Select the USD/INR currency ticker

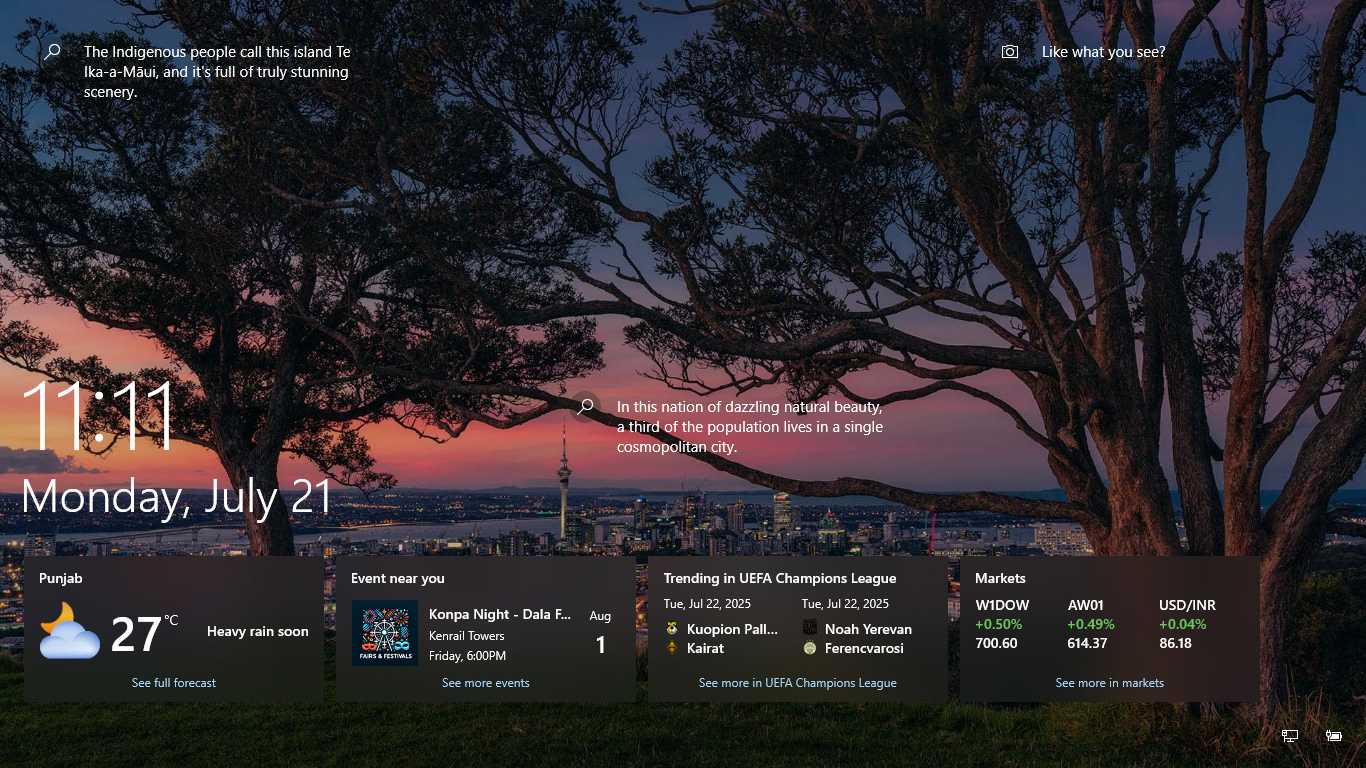coord(1188,605)
